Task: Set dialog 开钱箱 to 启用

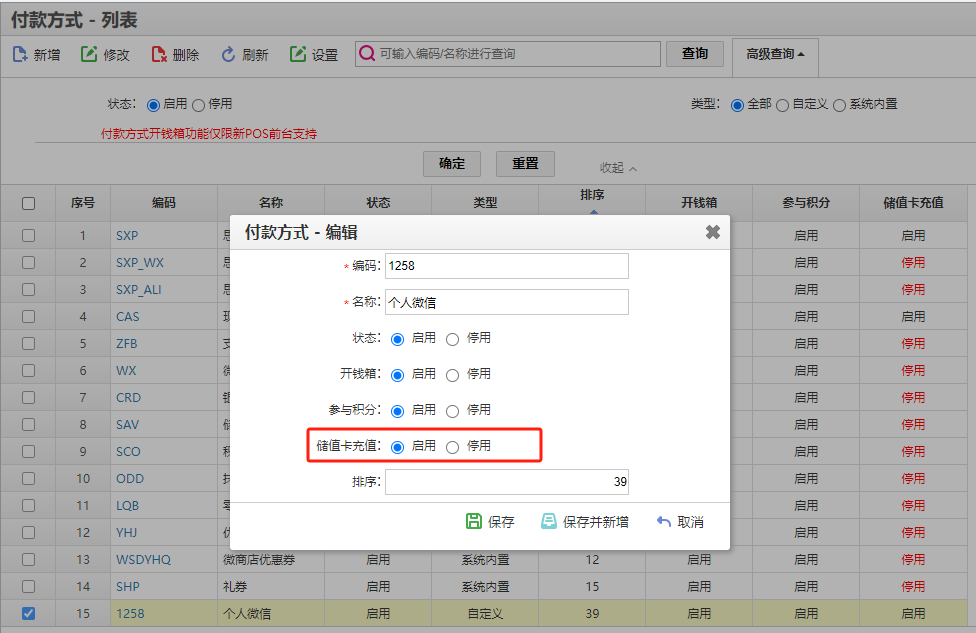Action: point(397,375)
